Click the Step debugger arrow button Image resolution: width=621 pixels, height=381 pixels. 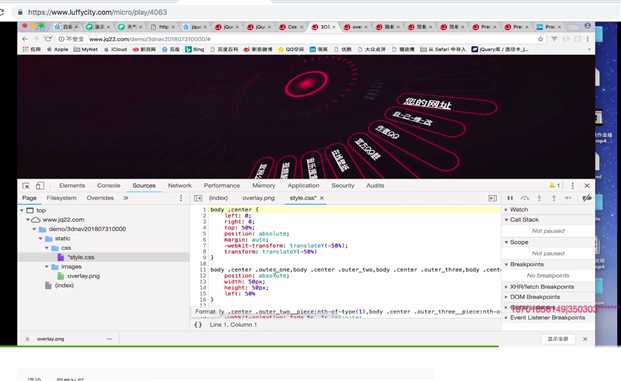[568, 198]
